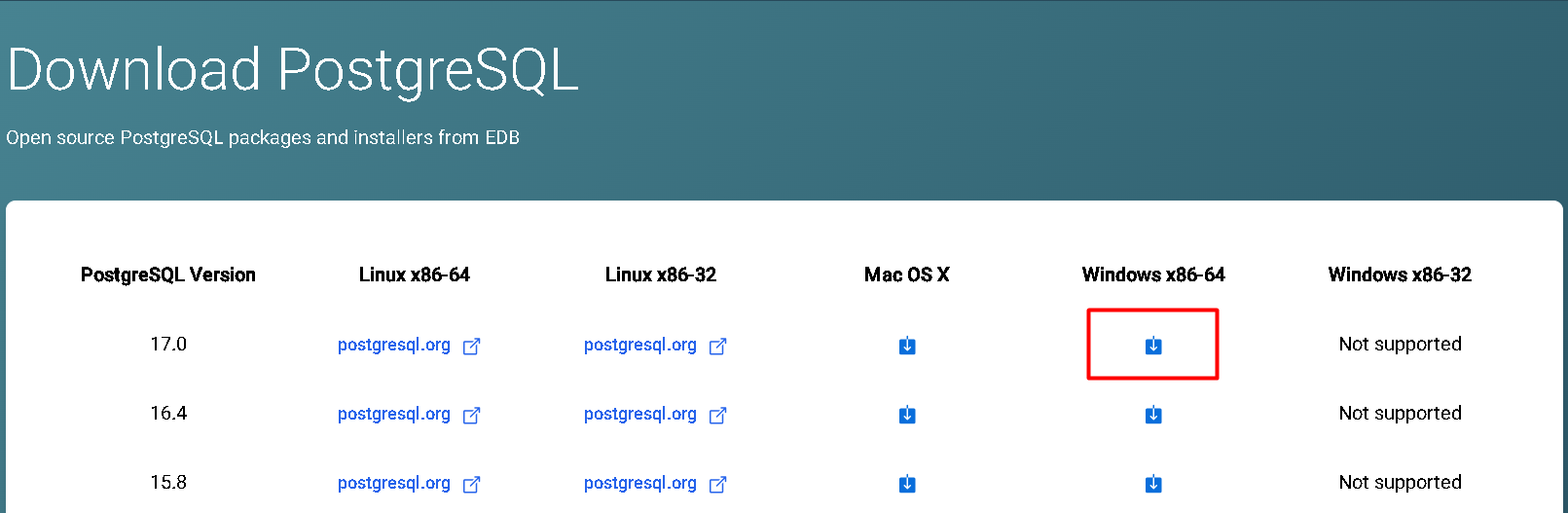Open external link icon for 16.4 Linux x86-64

click(472, 415)
